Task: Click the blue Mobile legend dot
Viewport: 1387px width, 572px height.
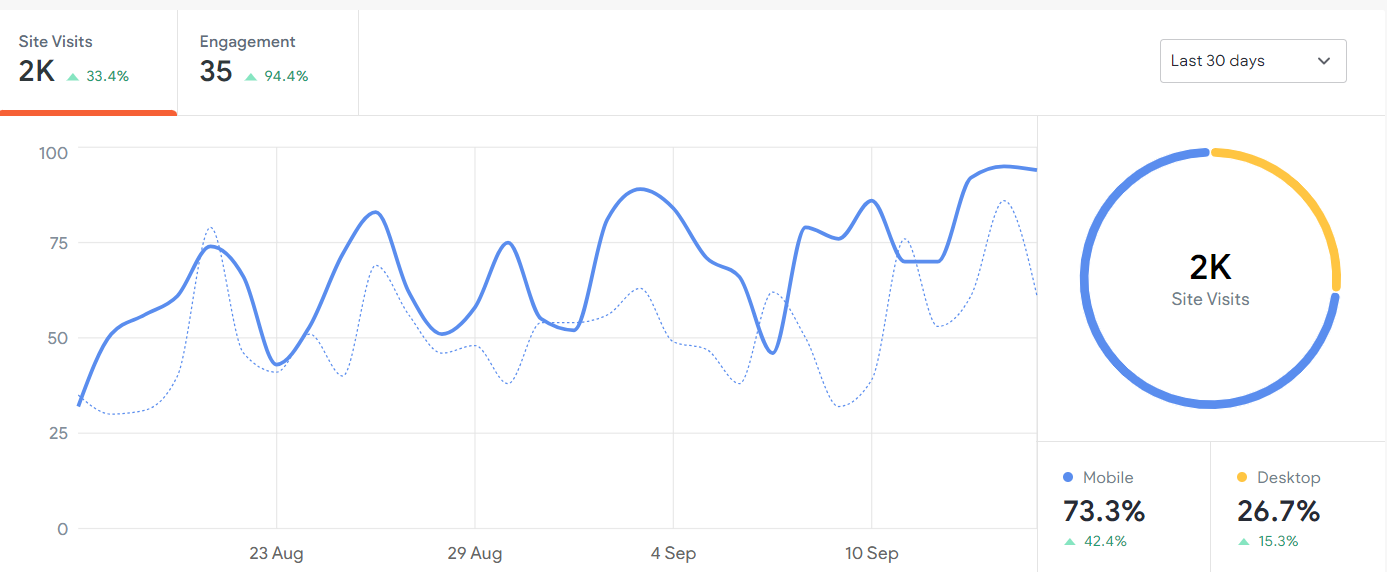Action: [x=1068, y=478]
